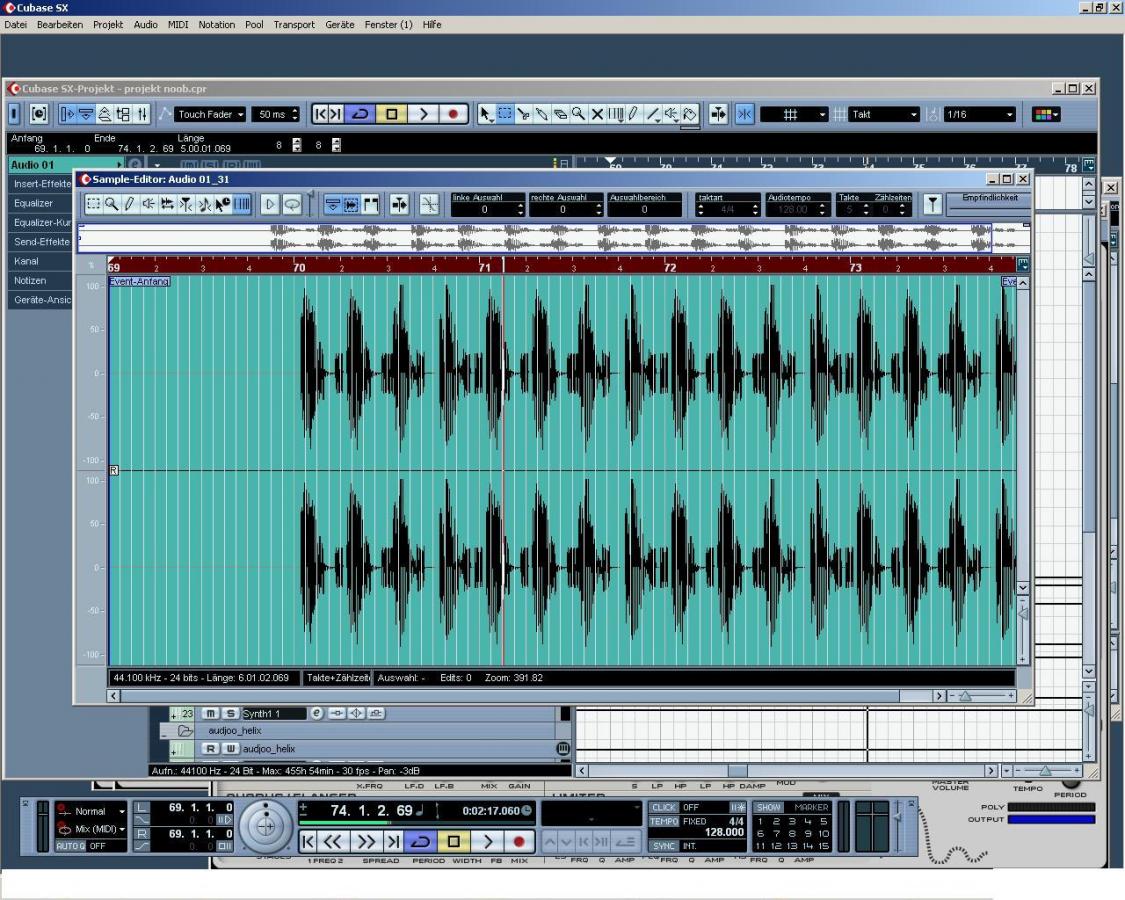
Task: Select Range Selection tool in Sample Editor
Action: 93,205
